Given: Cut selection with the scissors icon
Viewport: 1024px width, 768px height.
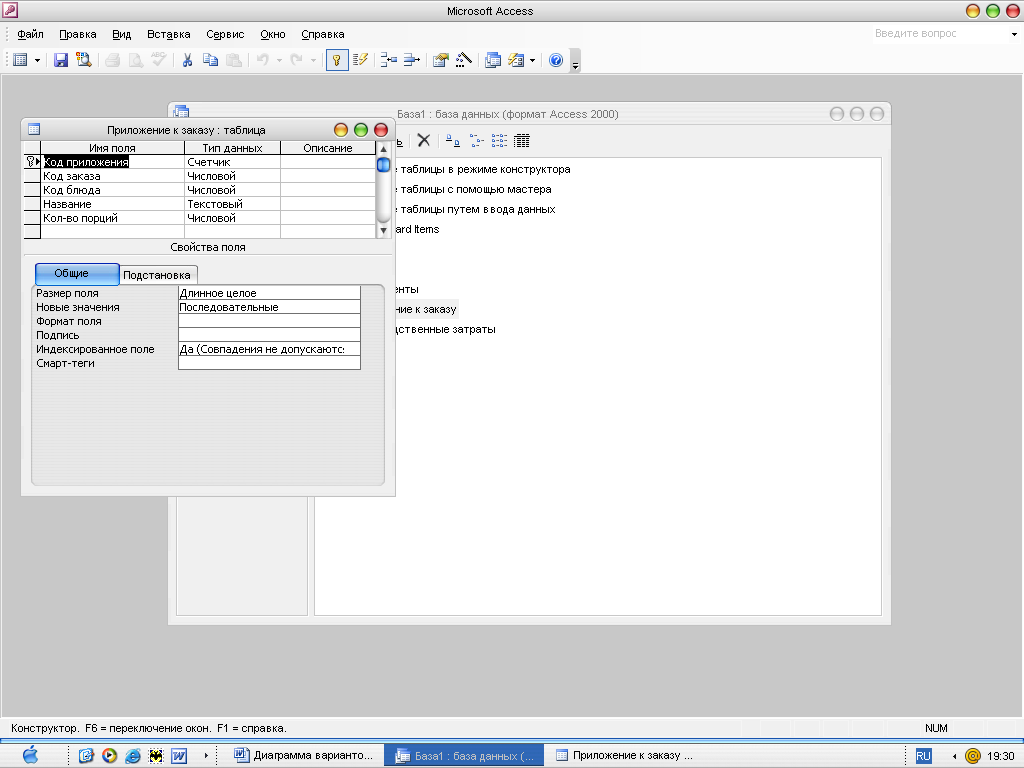Looking at the screenshot, I should pyautogui.click(x=187, y=60).
